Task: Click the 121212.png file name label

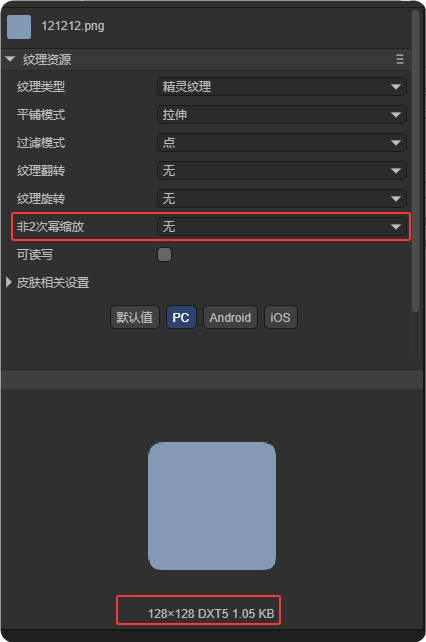Action: [x=73, y=26]
